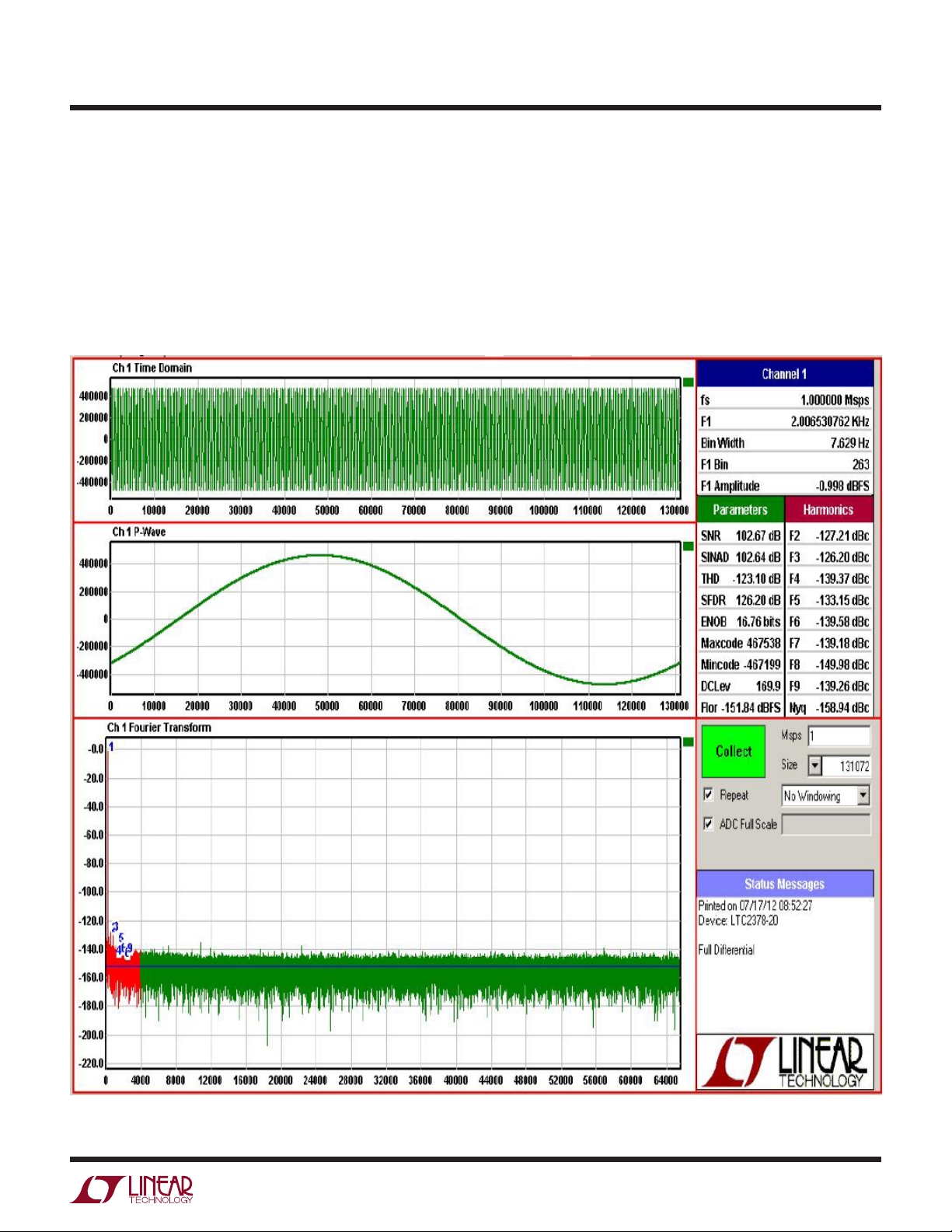Select the Harmonics header tab
952x1232 pixels.
coord(828,510)
